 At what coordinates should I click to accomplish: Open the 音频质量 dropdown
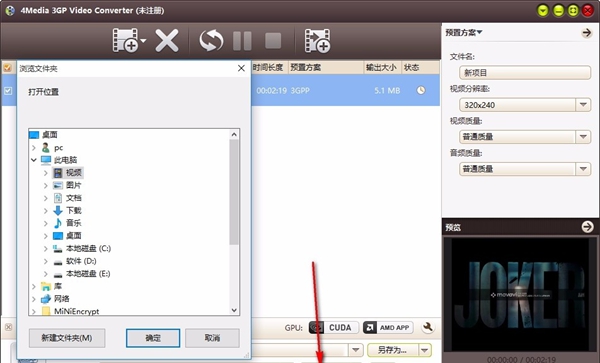click(583, 169)
